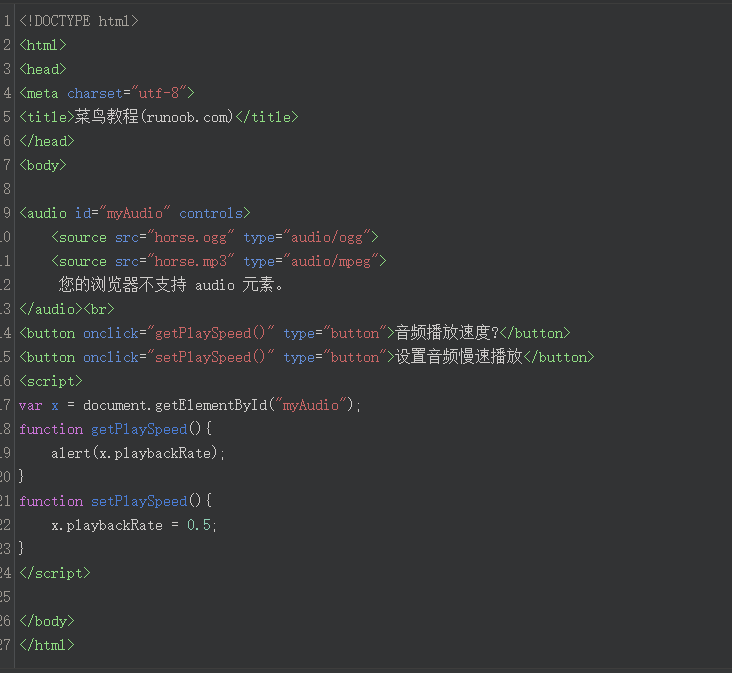Click the closing </html> tag
This screenshot has width=732, height=673.
click(46, 645)
